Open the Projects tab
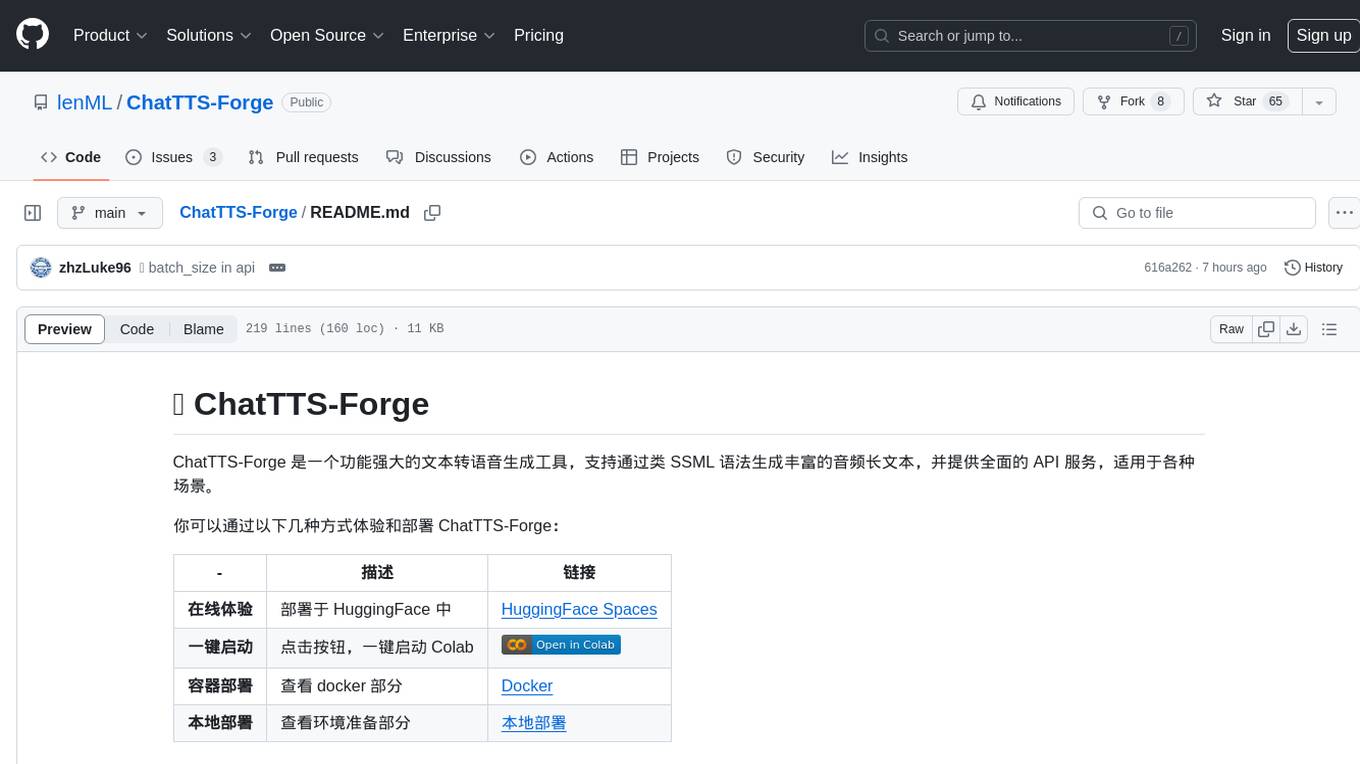 660,157
